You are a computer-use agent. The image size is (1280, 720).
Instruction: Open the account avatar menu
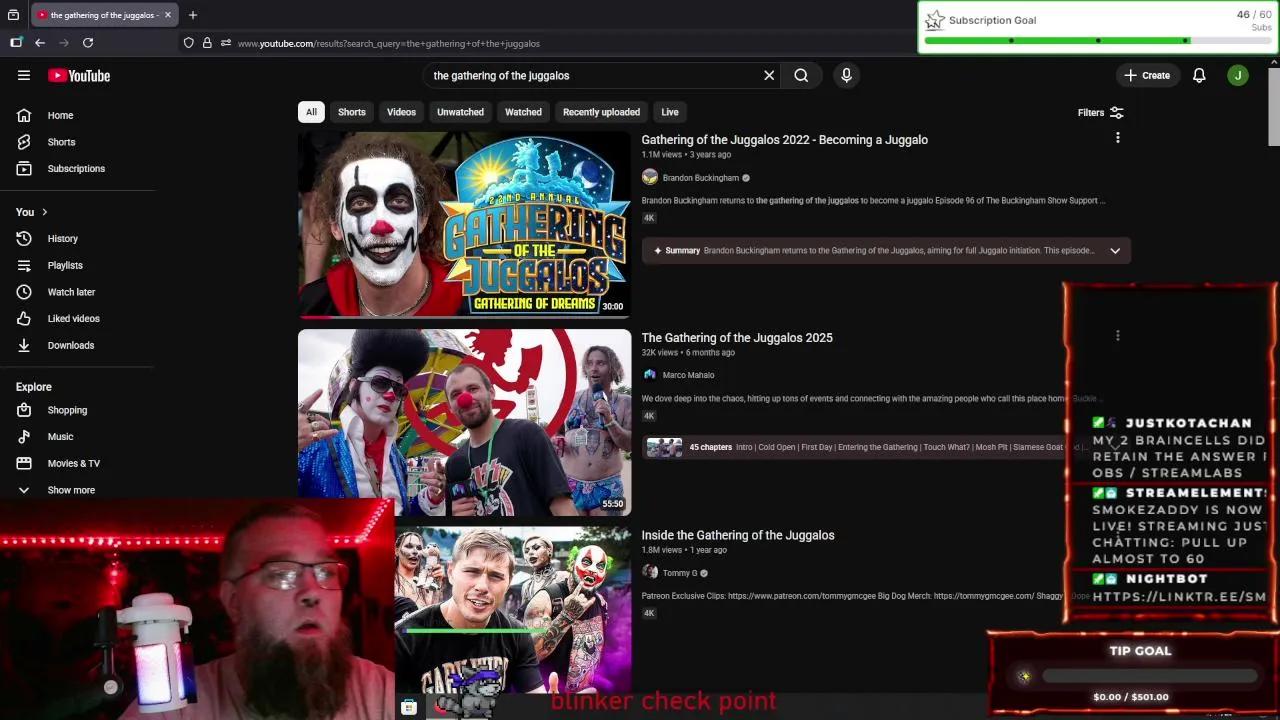coord(1238,75)
